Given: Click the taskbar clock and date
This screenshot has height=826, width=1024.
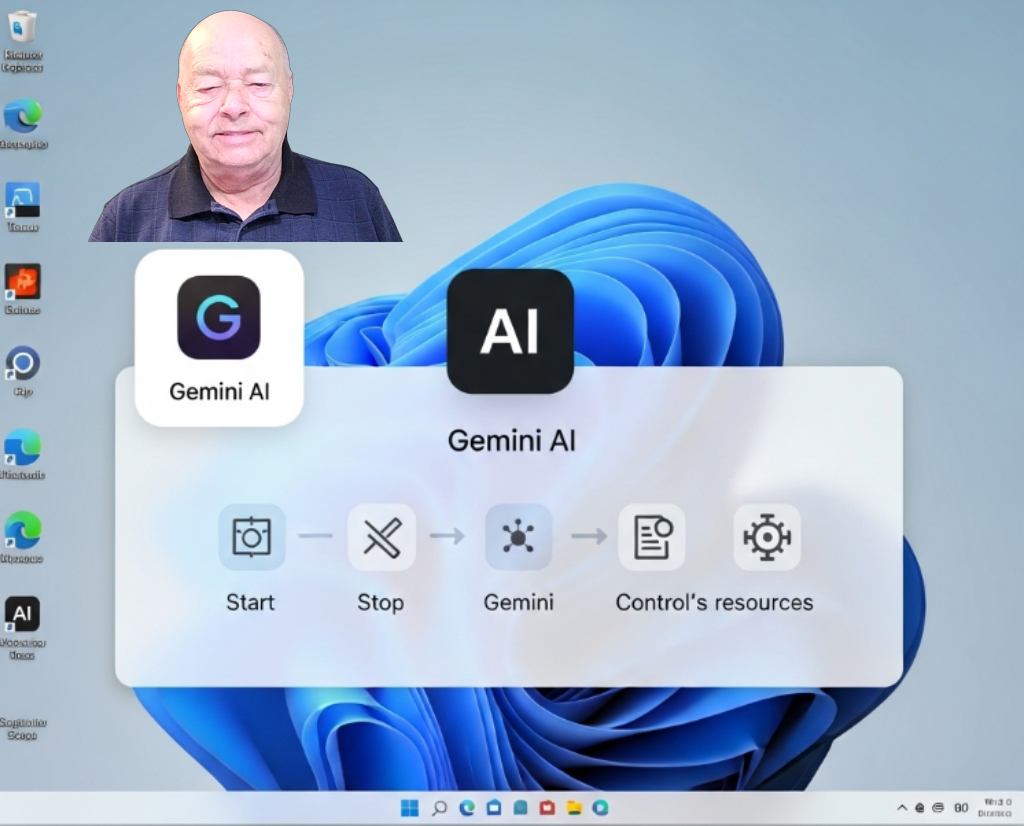Looking at the screenshot, I should (x=995, y=808).
